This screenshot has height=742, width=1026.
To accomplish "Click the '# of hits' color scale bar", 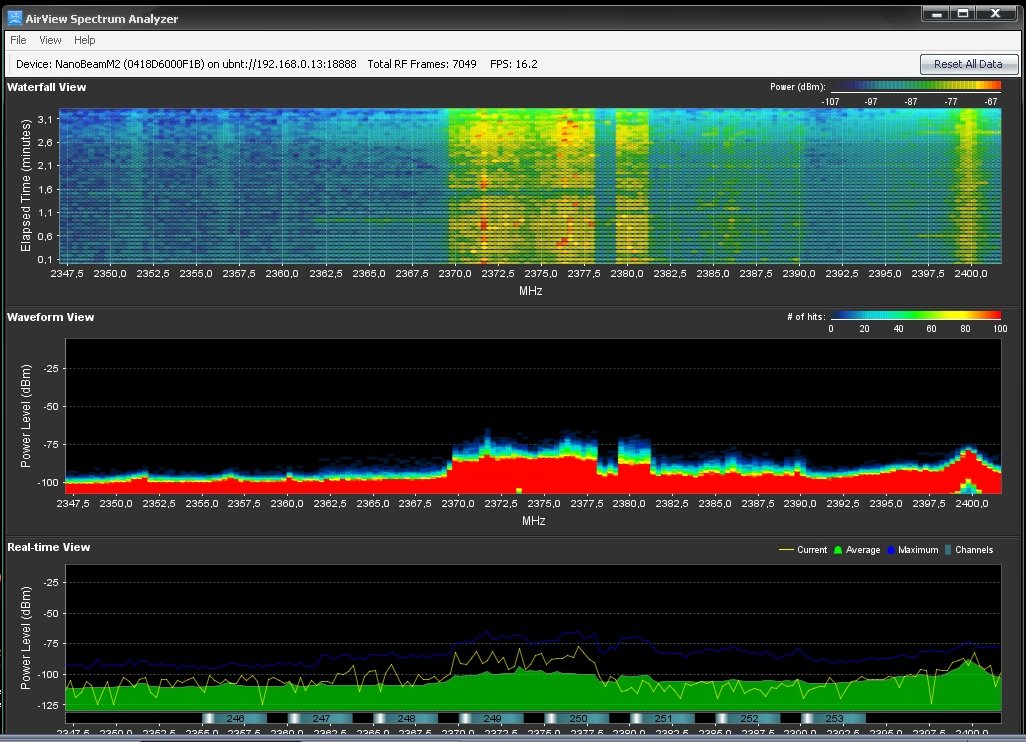I will tap(915, 317).
